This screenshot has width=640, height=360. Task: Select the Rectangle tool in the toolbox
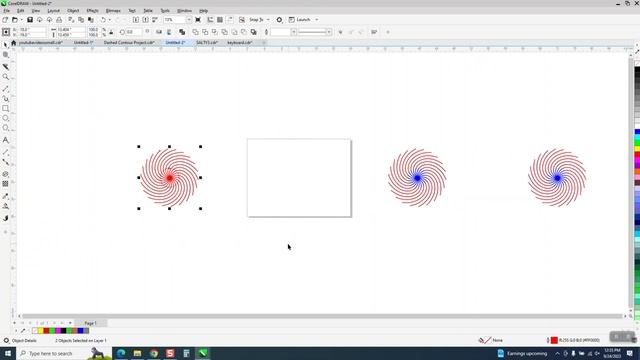pyautogui.click(x=6, y=109)
